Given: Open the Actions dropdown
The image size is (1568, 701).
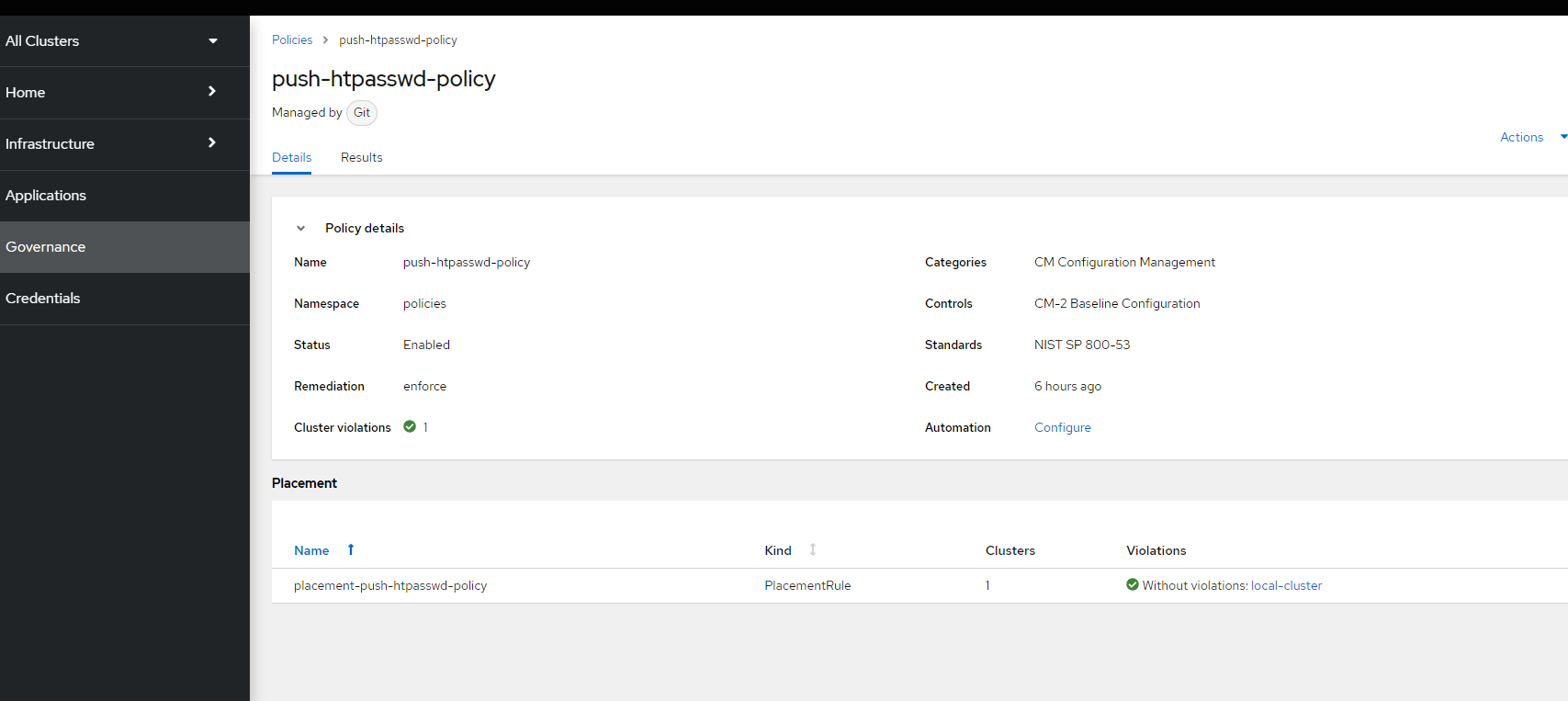Looking at the screenshot, I should coord(1532,137).
